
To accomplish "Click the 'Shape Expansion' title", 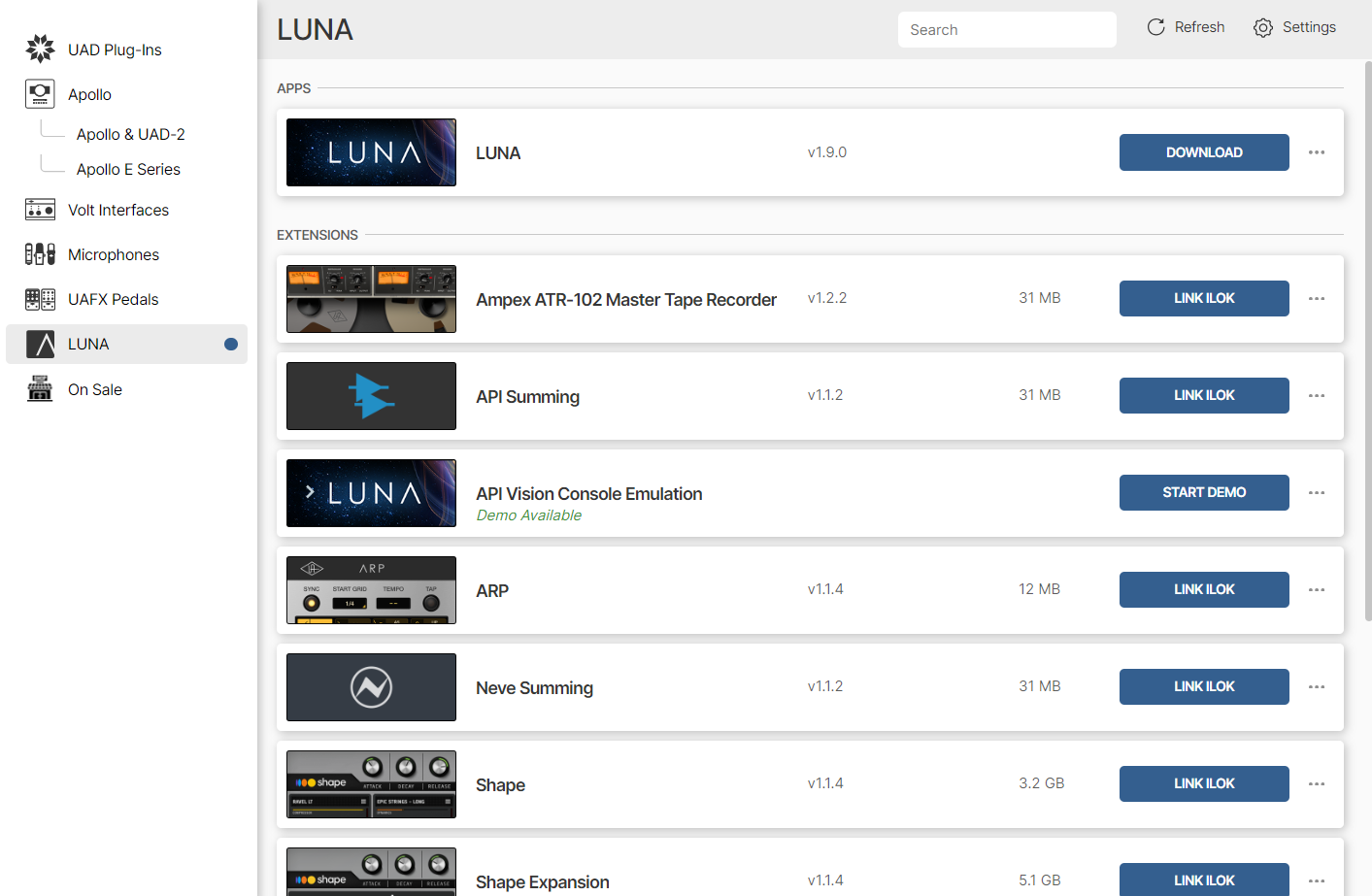I will click(x=543, y=882).
